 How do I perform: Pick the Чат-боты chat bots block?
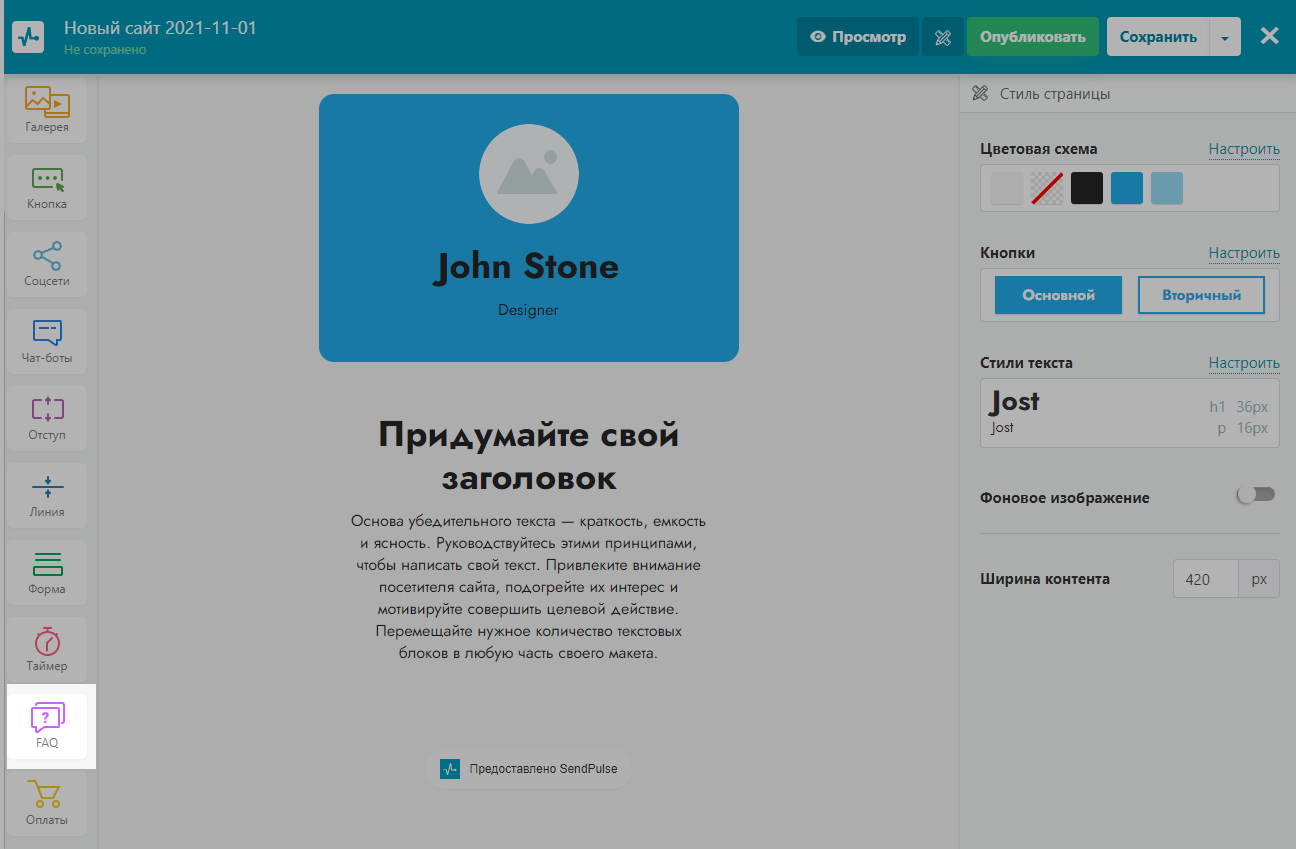point(47,341)
